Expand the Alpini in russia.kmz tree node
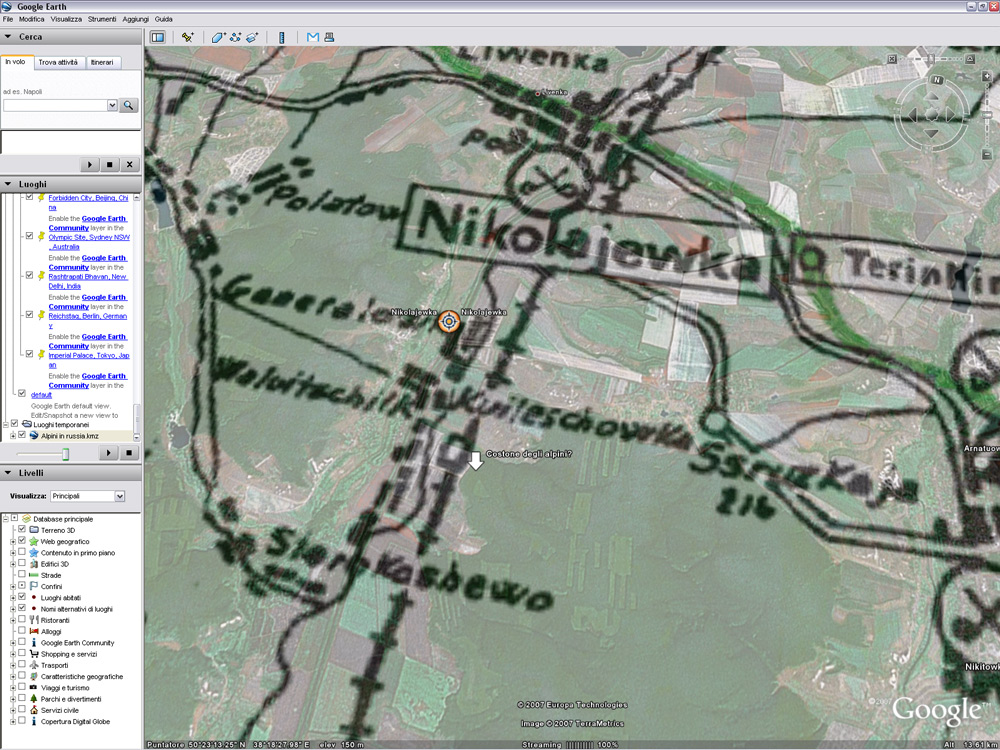This screenshot has width=1000, height=750. pos(13,436)
